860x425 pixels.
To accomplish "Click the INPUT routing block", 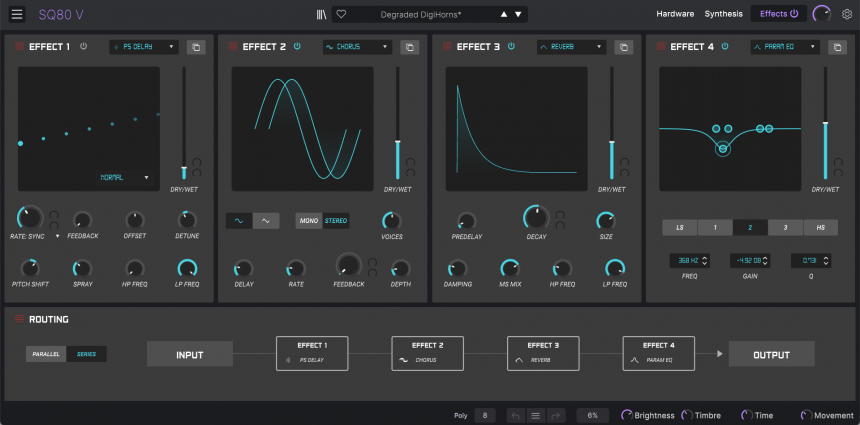I will pyautogui.click(x=190, y=354).
